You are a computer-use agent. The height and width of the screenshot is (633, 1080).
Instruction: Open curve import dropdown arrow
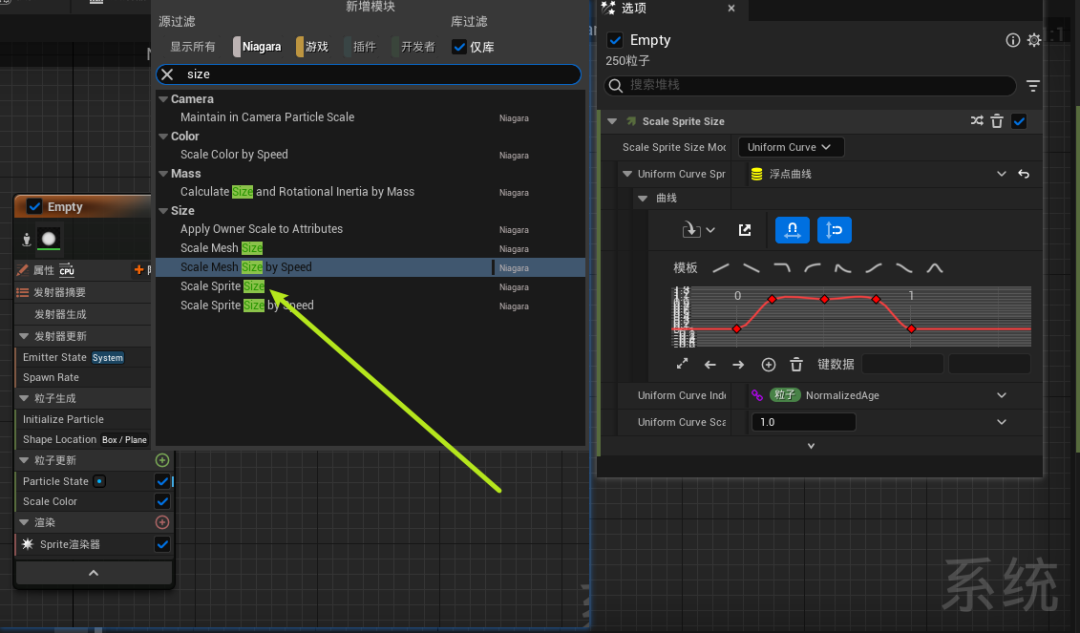[x=710, y=230]
